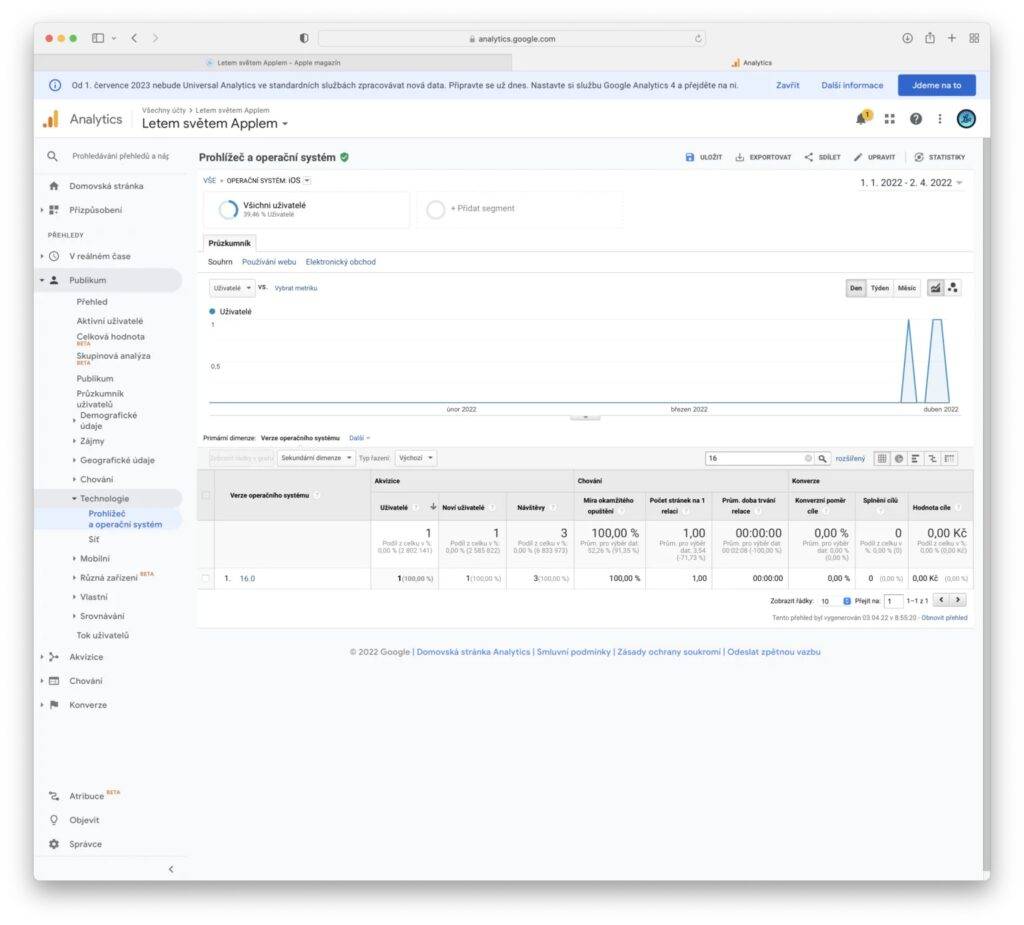Tick the select-all checkbox in table header

click(x=206, y=495)
